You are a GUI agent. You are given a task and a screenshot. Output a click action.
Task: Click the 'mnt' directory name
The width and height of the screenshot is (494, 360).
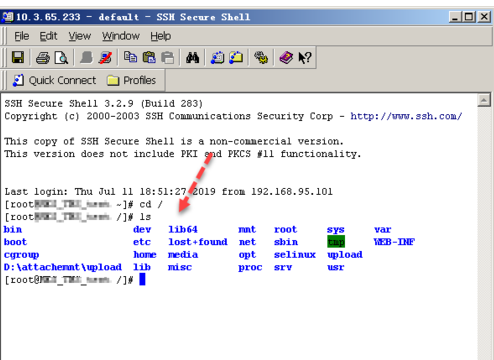(x=247, y=230)
